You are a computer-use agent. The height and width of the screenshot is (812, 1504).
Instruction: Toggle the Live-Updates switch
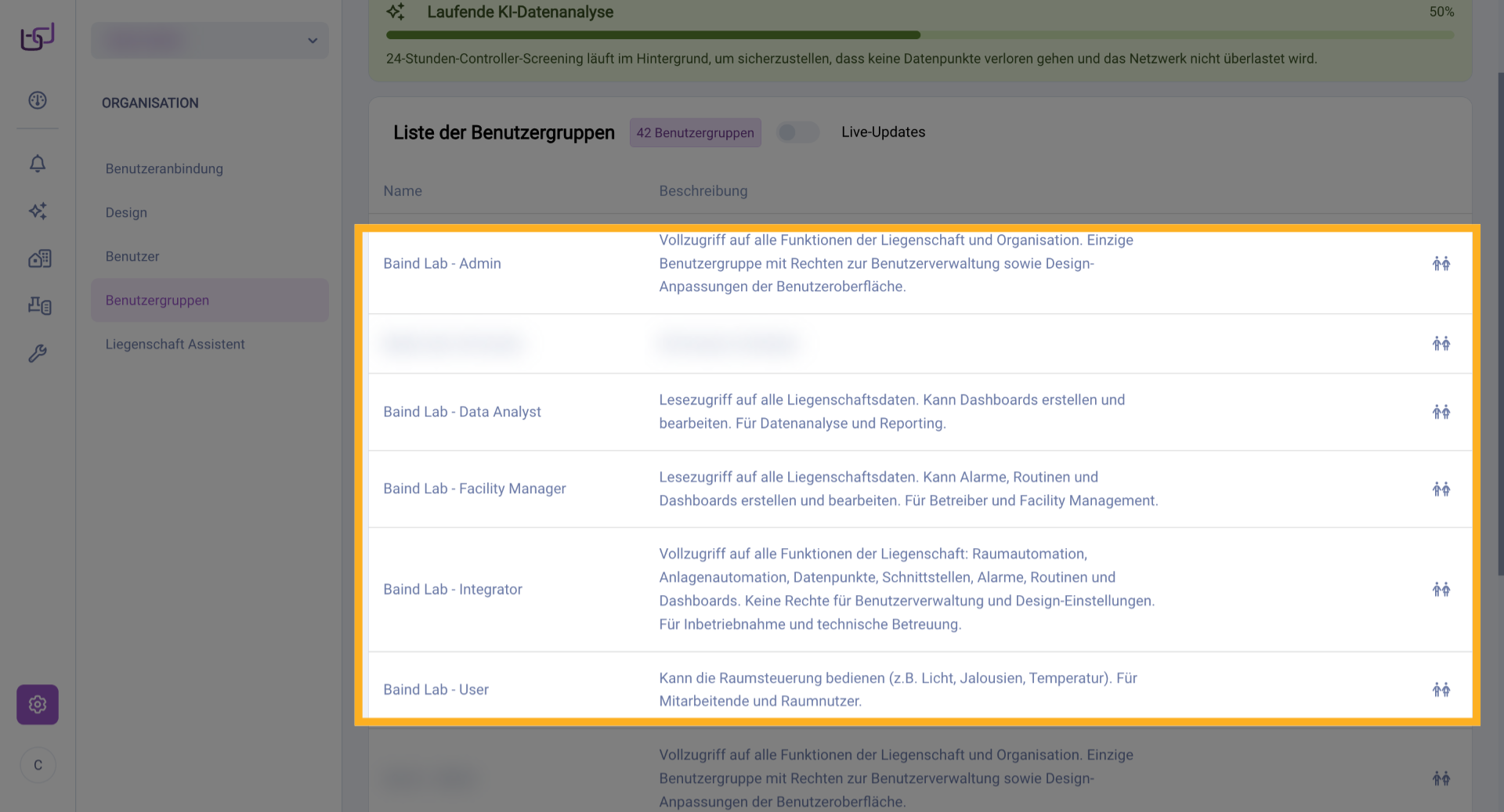[797, 132]
